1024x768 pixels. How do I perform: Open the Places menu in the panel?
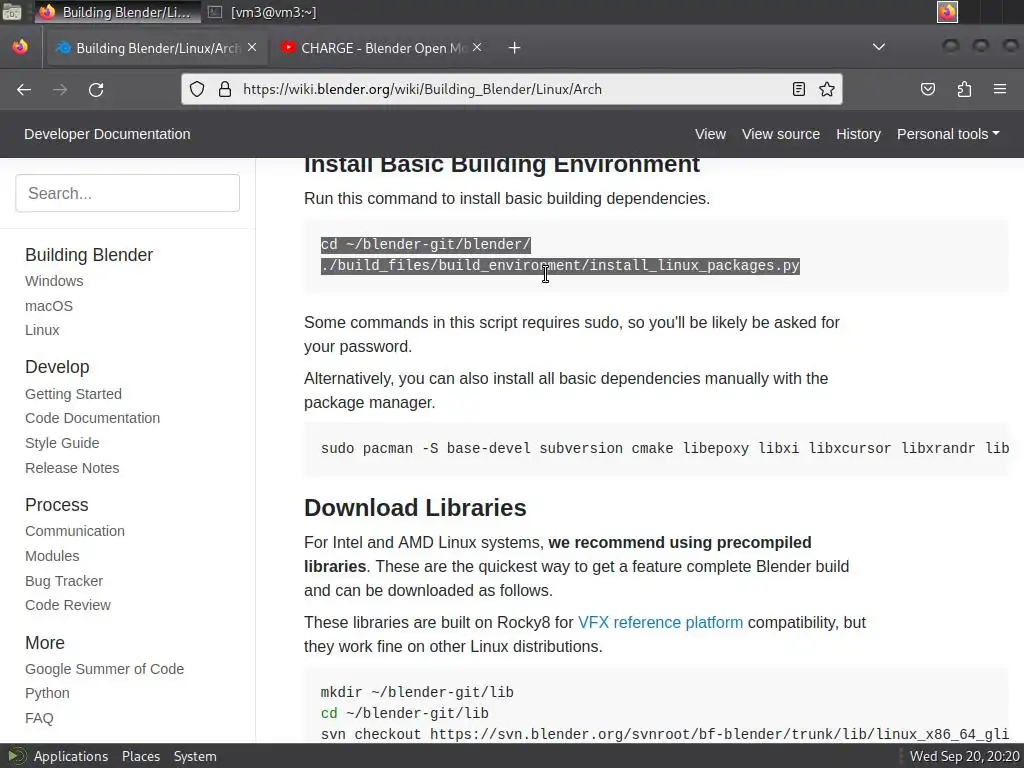(x=140, y=756)
